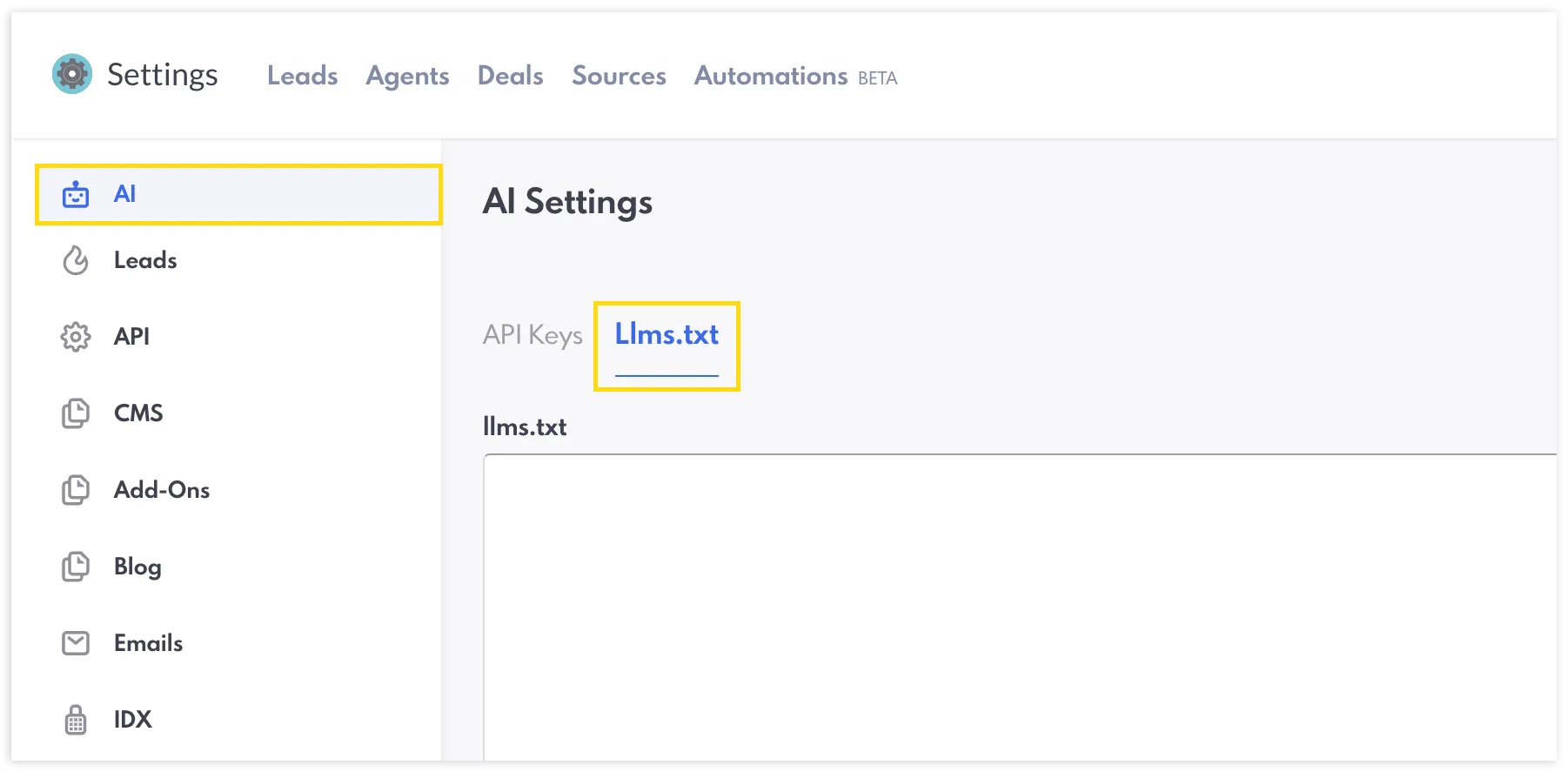Click the Add-Ons pages icon
The image size is (1568, 772).
(76, 490)
